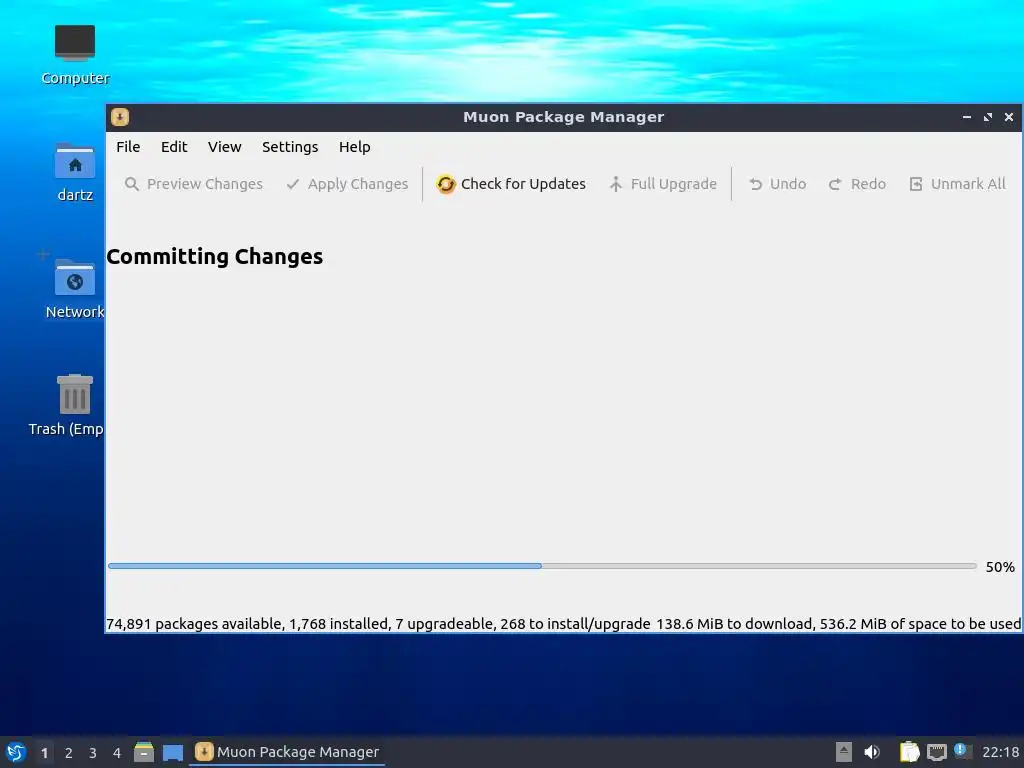Click the Muon icon in title bar
Image resolution: width=1024 pixels, height=768 pixels.
pos(120,117)
